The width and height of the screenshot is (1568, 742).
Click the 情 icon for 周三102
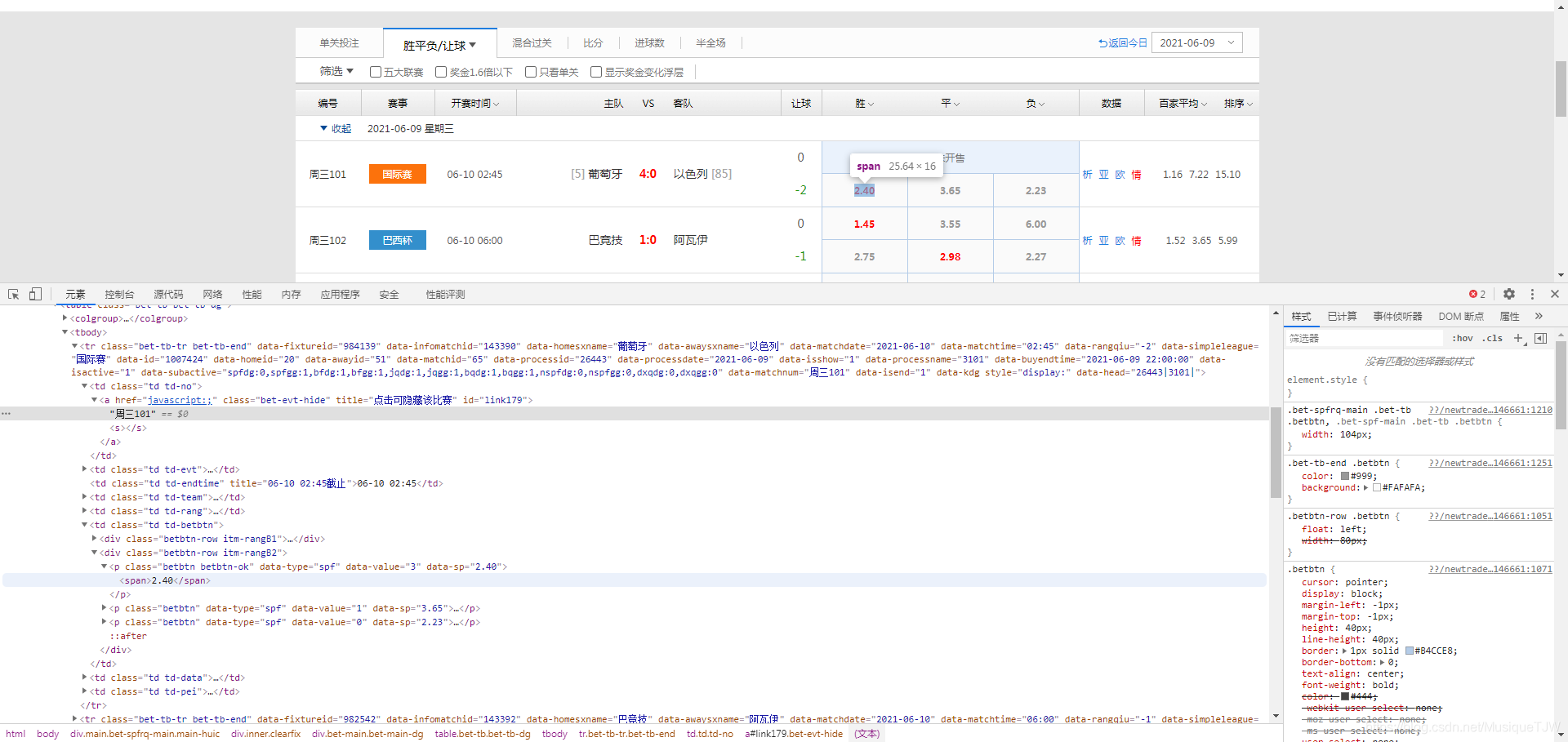[x=1136, y=241]
